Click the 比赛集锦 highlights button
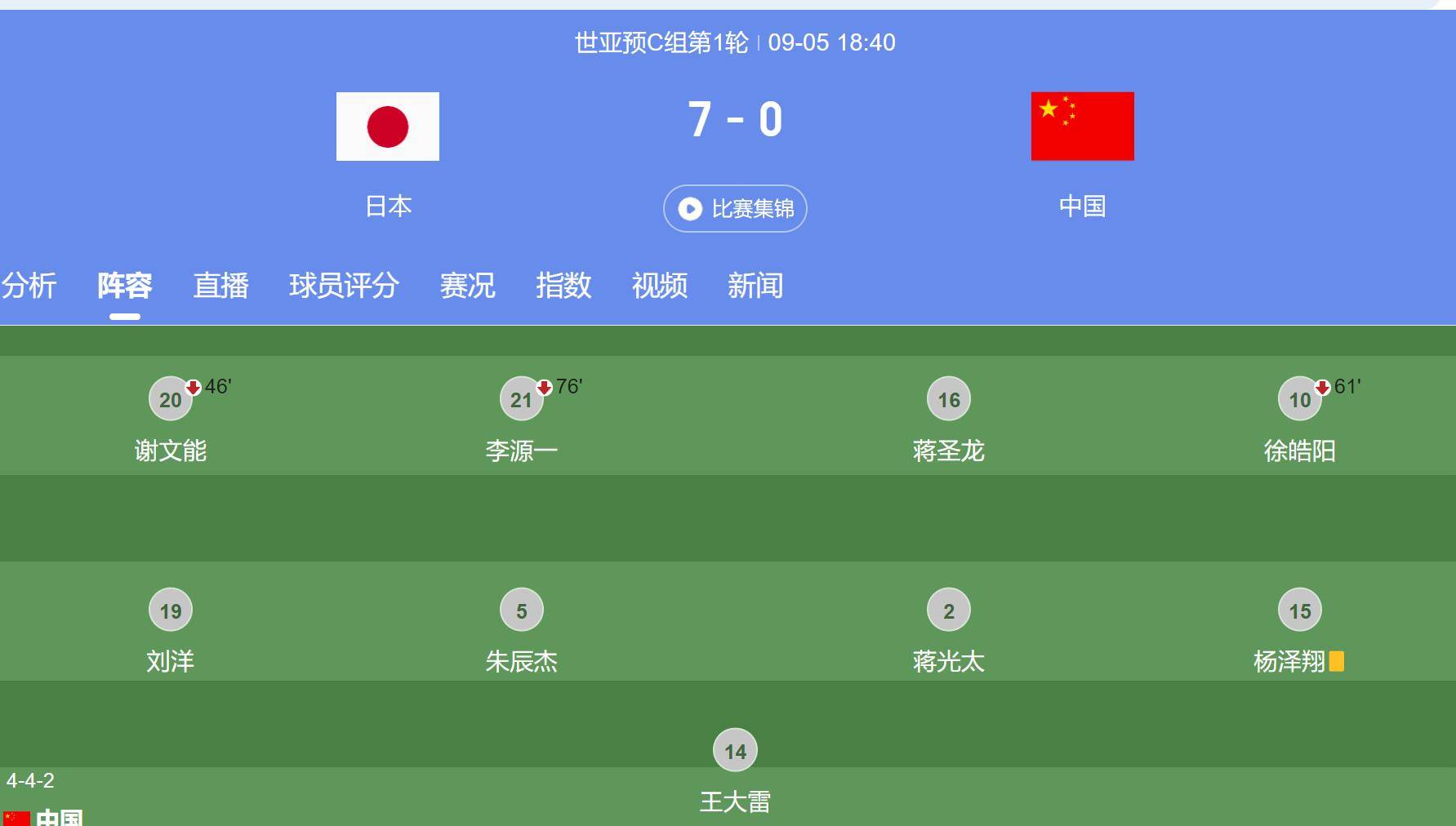The image size is (1456, 826). pyautogui.click(x=733, y=209)
